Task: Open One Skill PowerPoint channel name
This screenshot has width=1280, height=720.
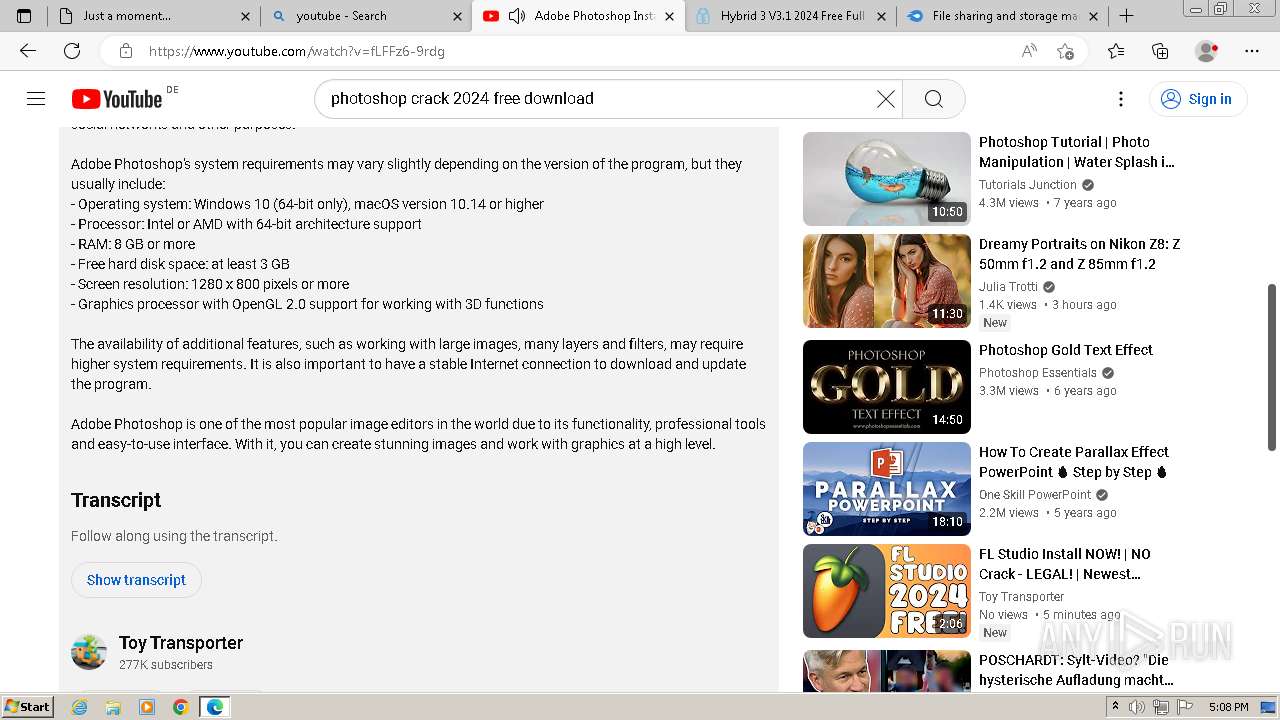Action: [x=1035, y=495]
